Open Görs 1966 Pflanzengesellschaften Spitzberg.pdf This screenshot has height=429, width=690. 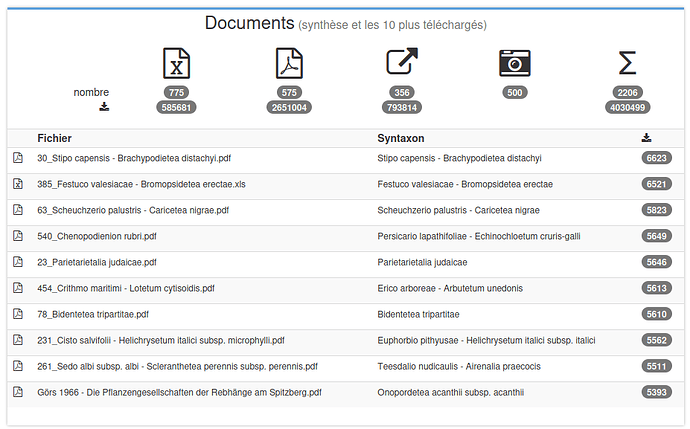[179, 392]
